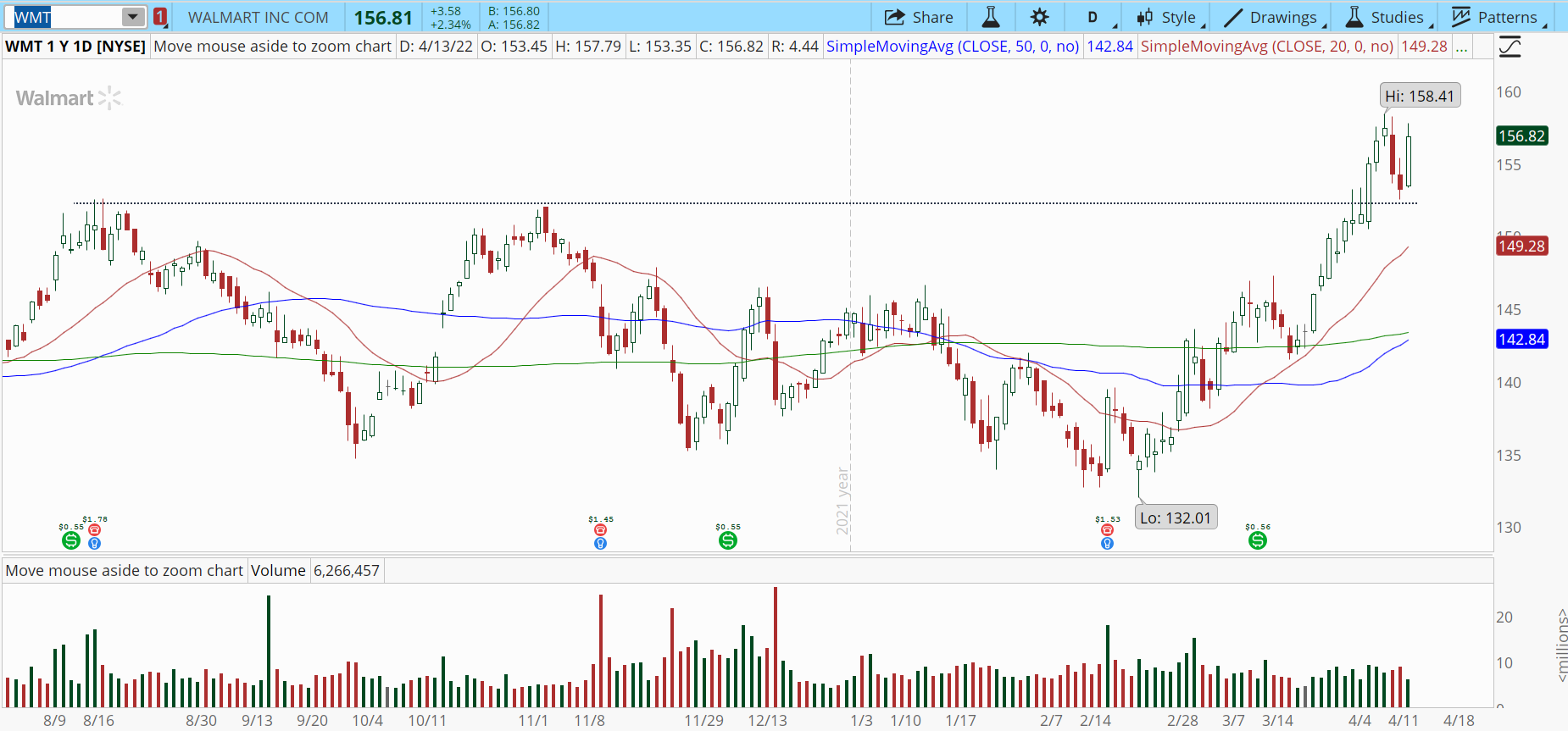Select the 20-period SimpleMovingAvg study label
Screen dimensions: 1568x731
coord(1267,47)
